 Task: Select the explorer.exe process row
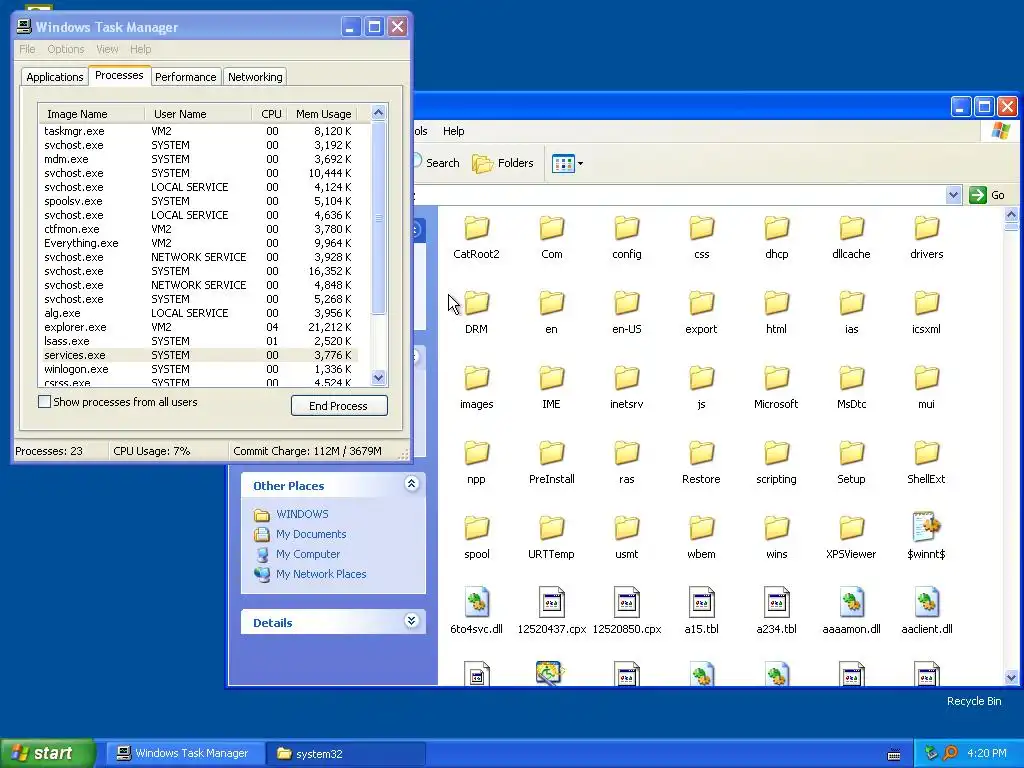(198, 327)
